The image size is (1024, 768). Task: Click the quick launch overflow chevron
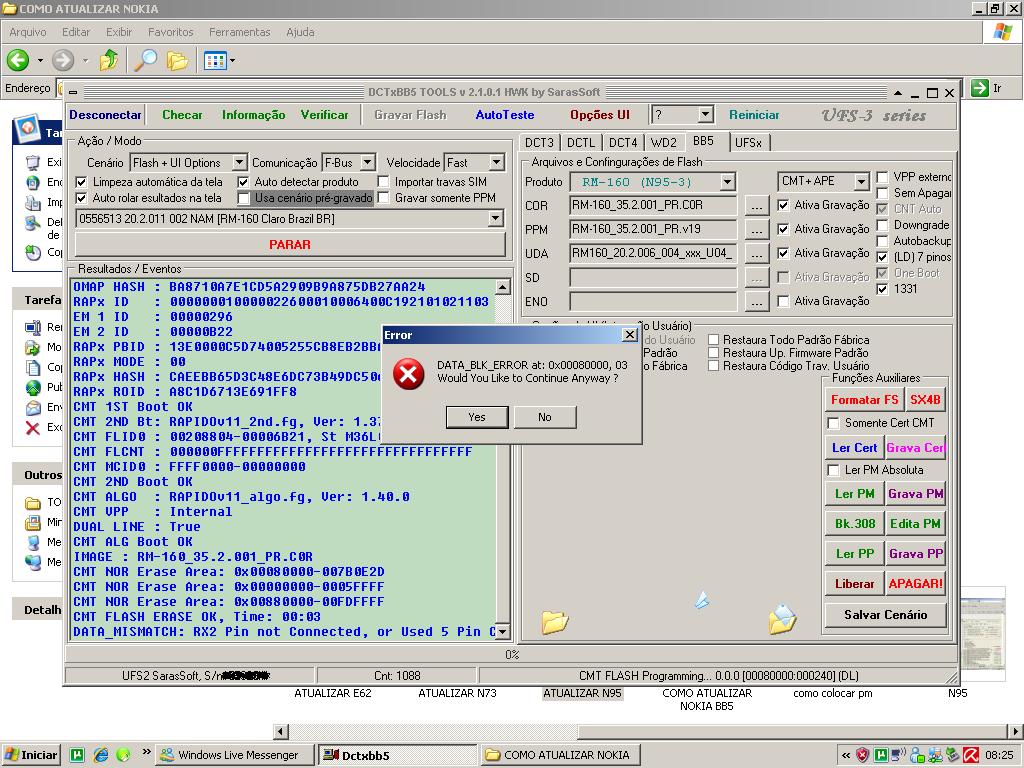146,752
